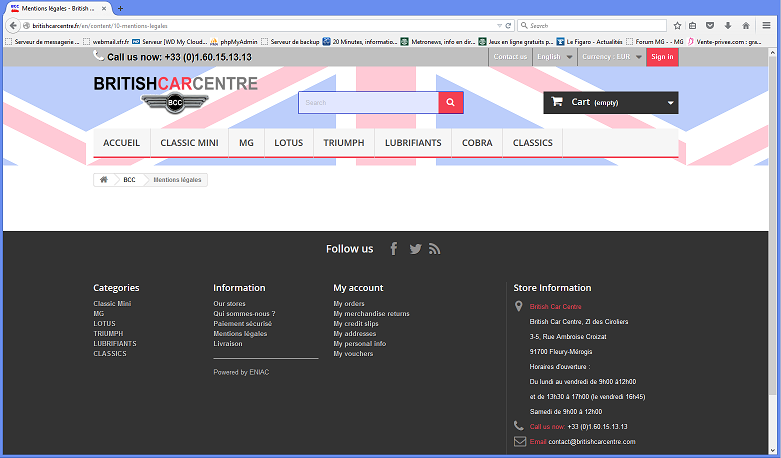Reload the page with the refresh icon
Screen dimensions: 781x458
(x=508, y=25)
